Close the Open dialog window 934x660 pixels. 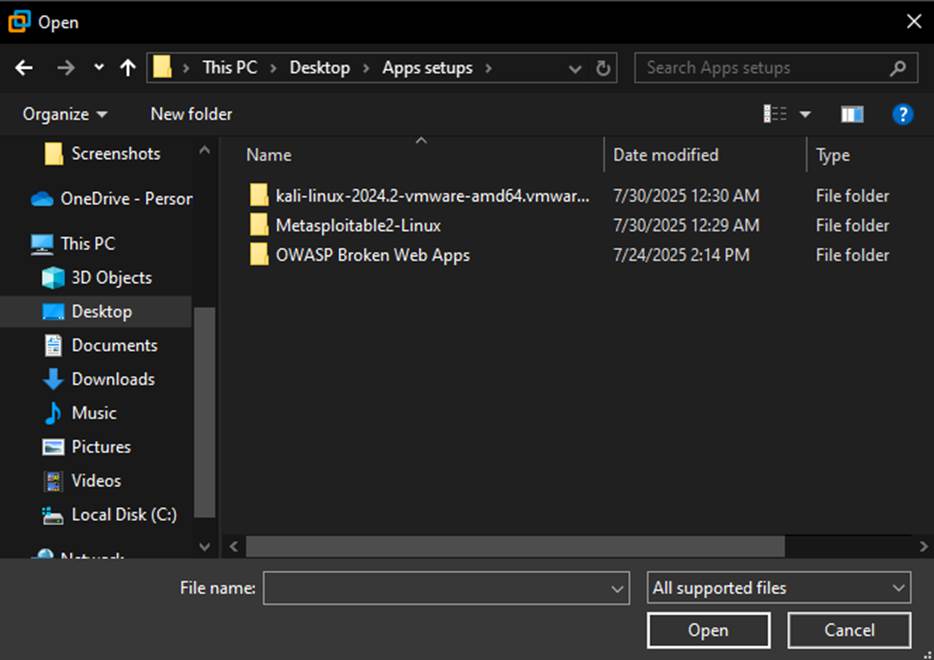point(914,22)
